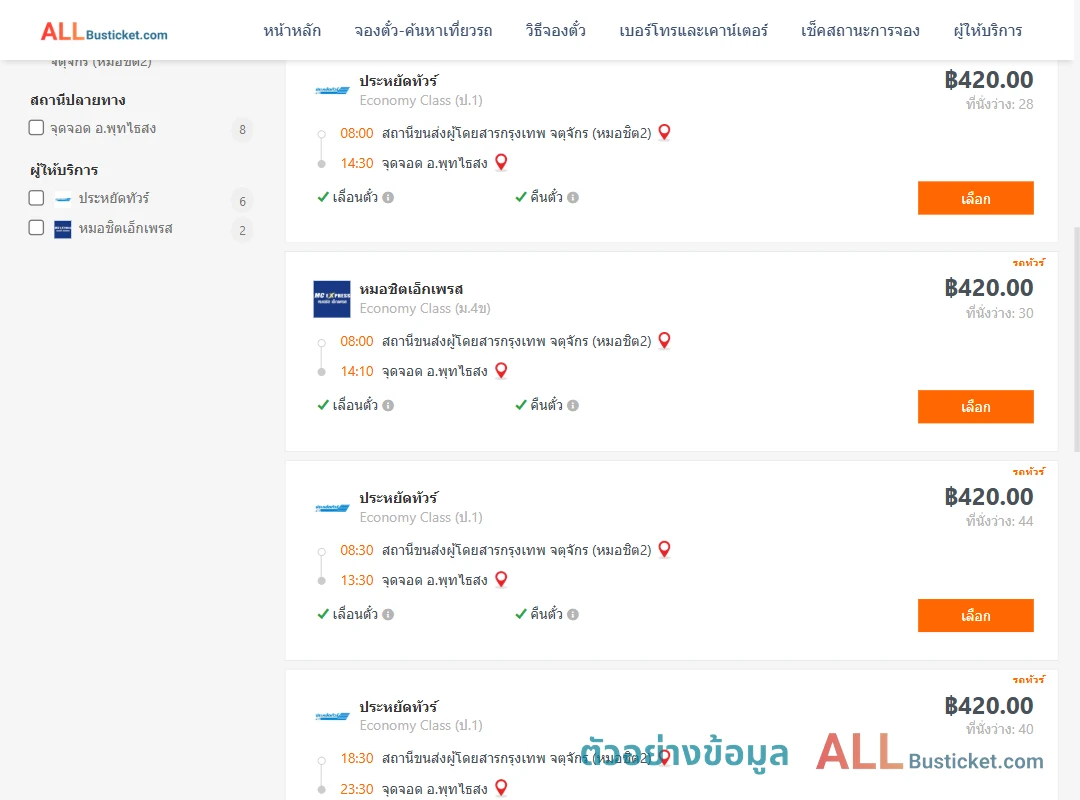The image size is (1080, 800).
Task: Click the count badge 6 beside ประหยัดทัวร์
Action: pyautogui.click(x=242, y=201)
